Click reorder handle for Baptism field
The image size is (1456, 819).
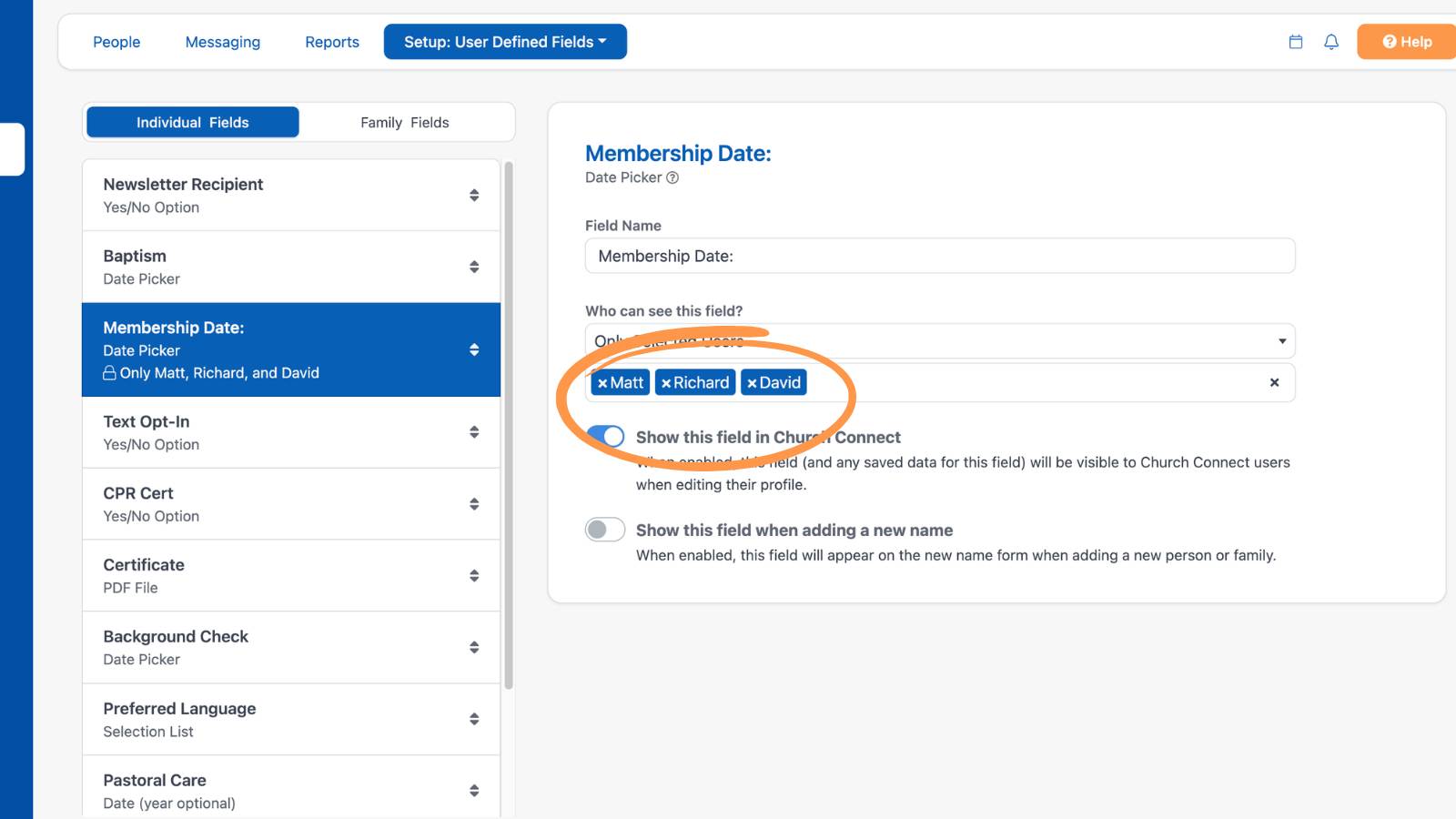coord(474,267)
